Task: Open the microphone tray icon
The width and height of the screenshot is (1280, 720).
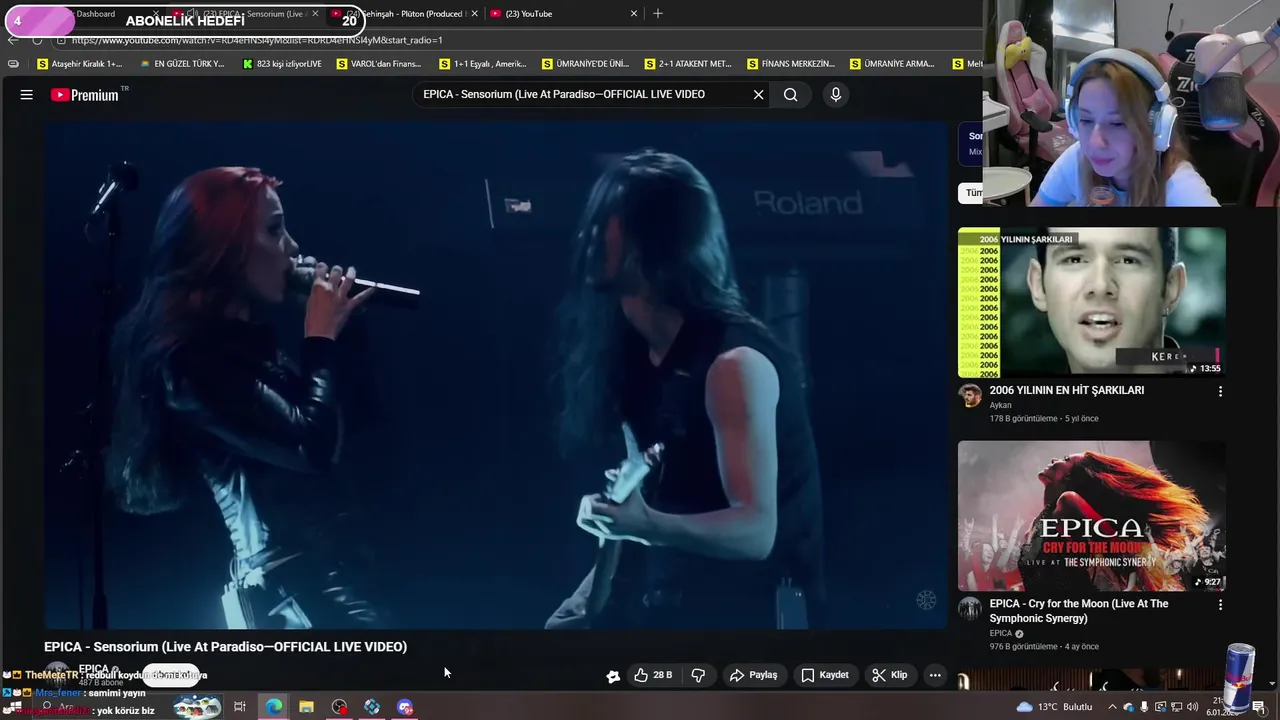Action: tap(1145, 707)
